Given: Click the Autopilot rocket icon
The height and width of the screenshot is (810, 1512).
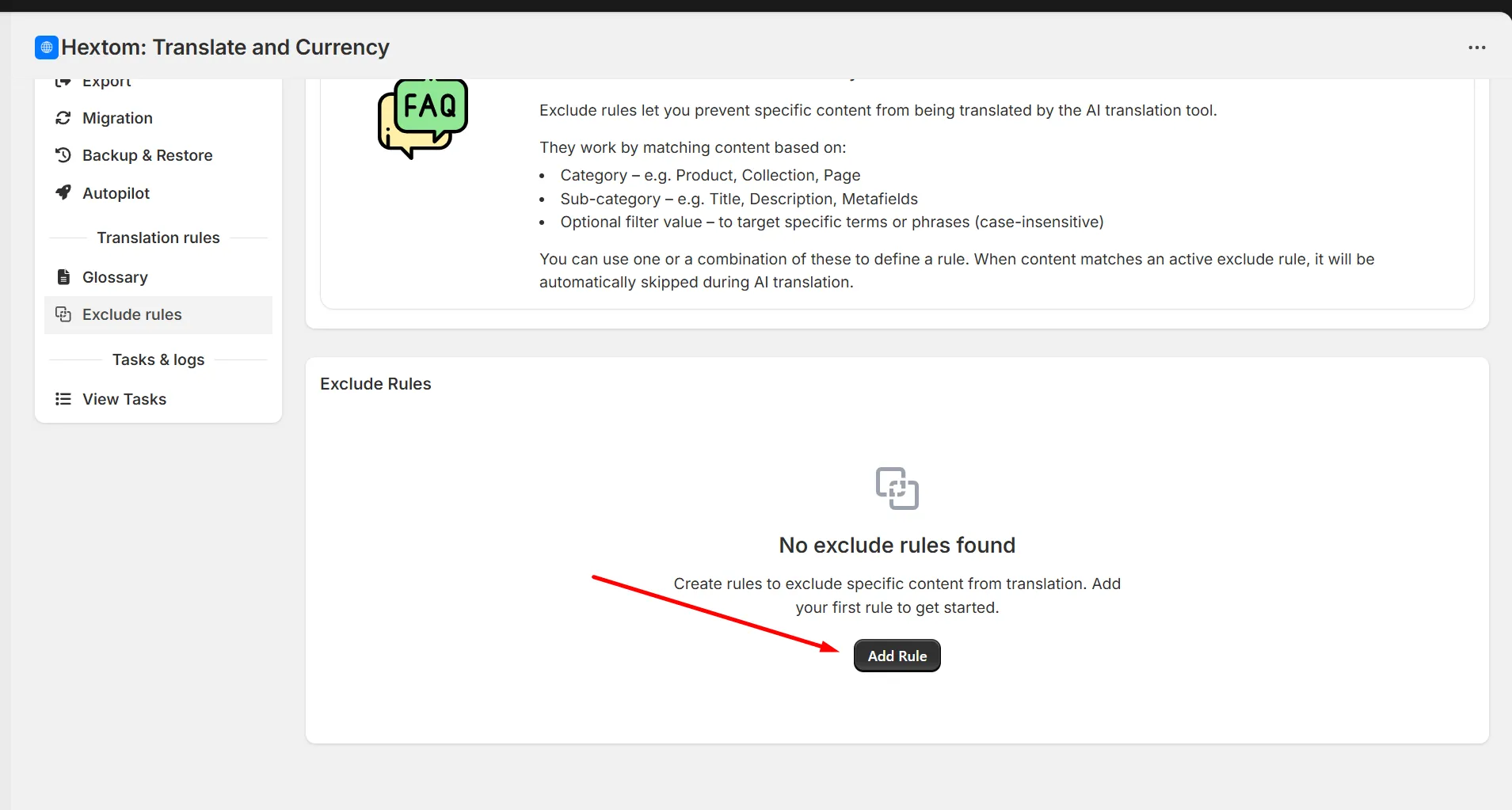Looking at the screenshot, I should click(63, 192).
